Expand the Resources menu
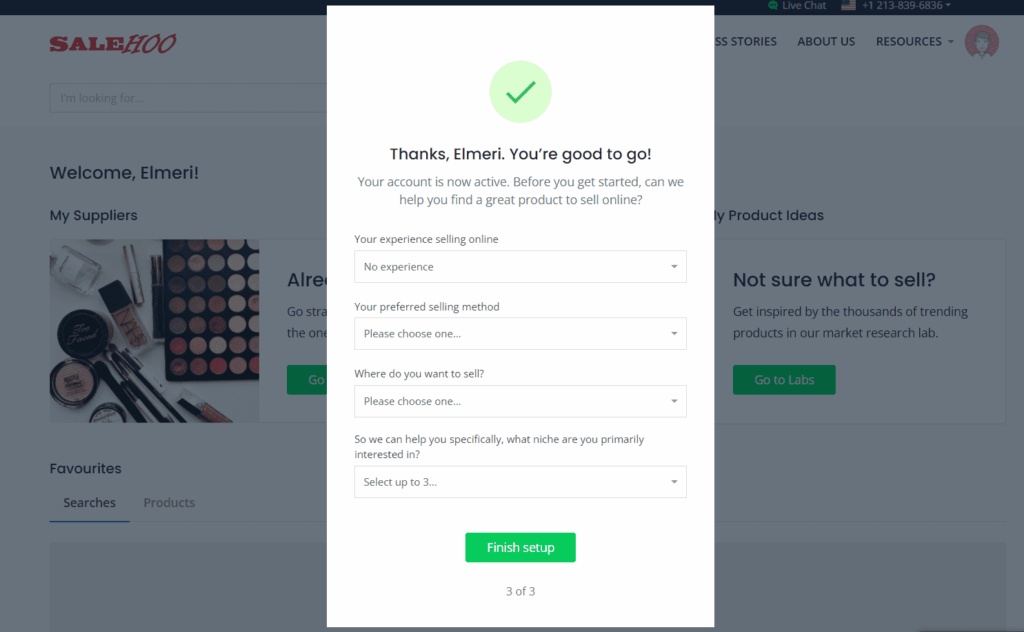This screenshot has width=1024, height=632. pos(914,41)
